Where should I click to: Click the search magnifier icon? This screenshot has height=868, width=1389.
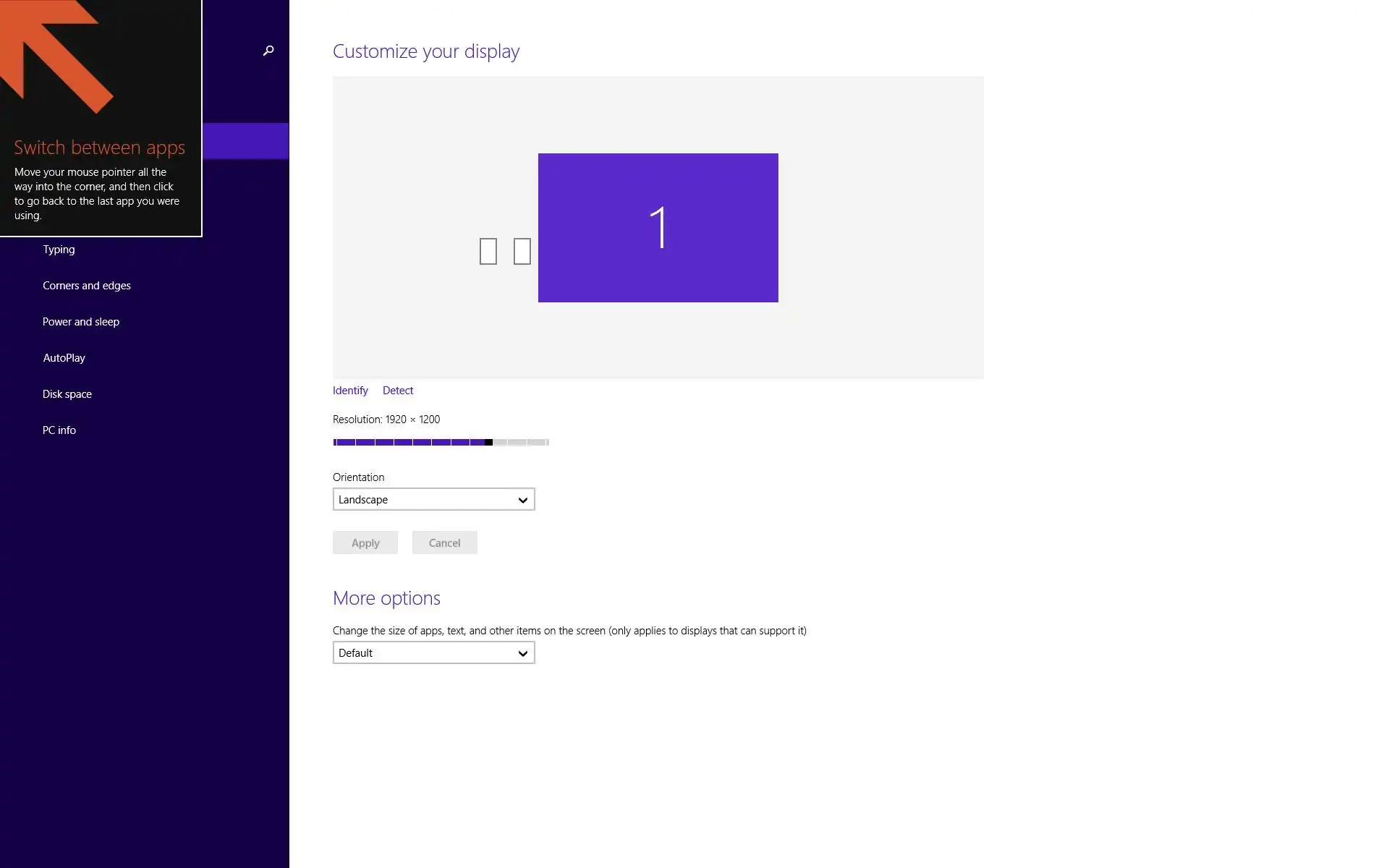point(268,51)
